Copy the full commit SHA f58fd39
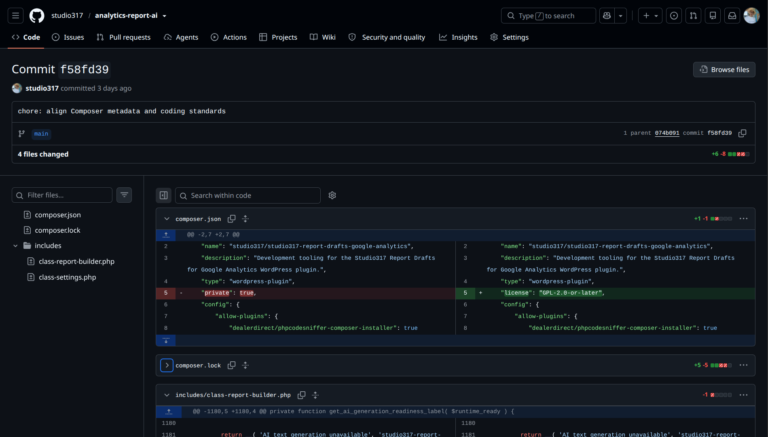Image resolution: width=768 pixels, height=437 pixels. (x=743, y=133)
